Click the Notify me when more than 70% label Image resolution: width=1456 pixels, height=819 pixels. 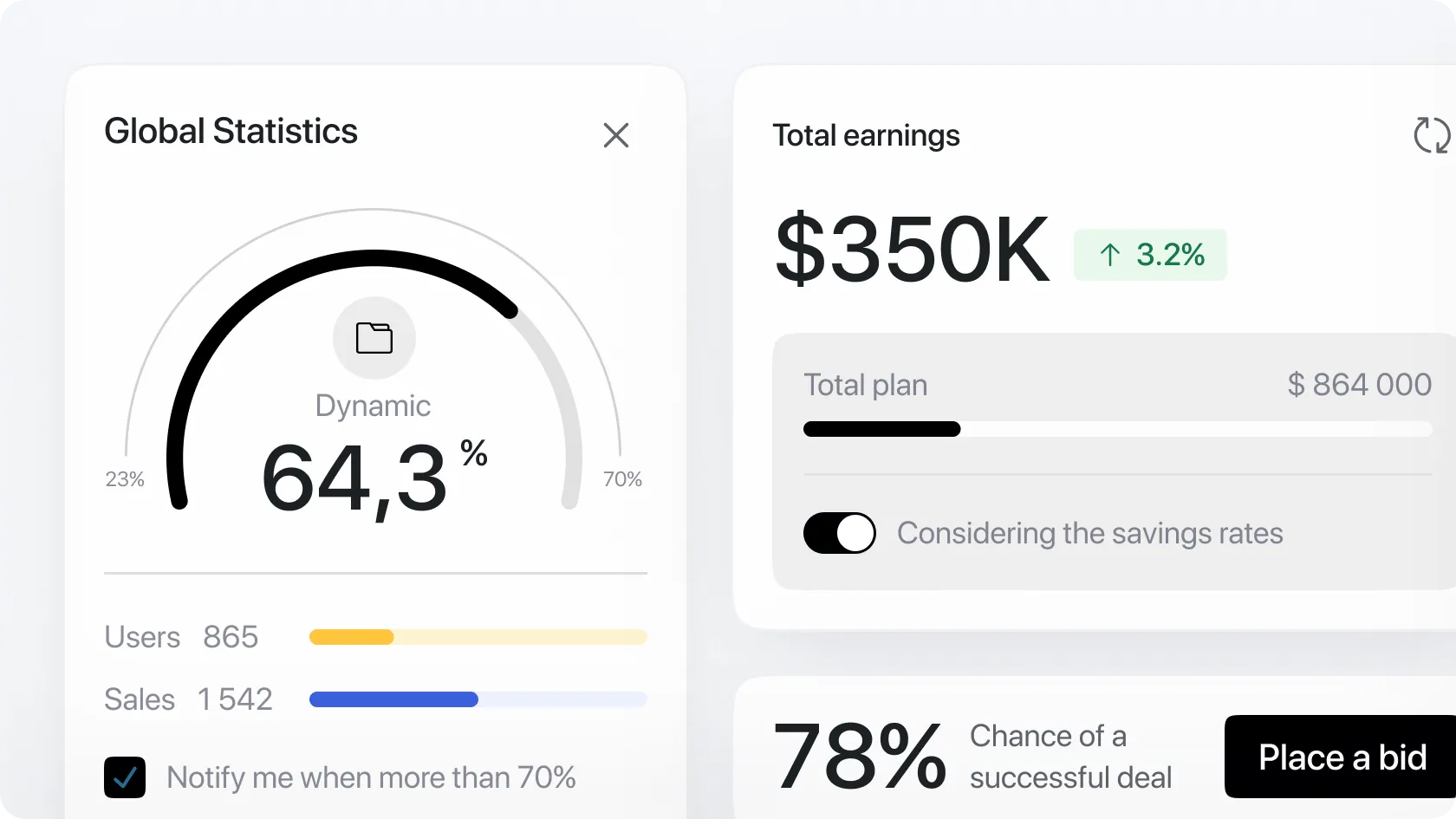tap(371, 777)
